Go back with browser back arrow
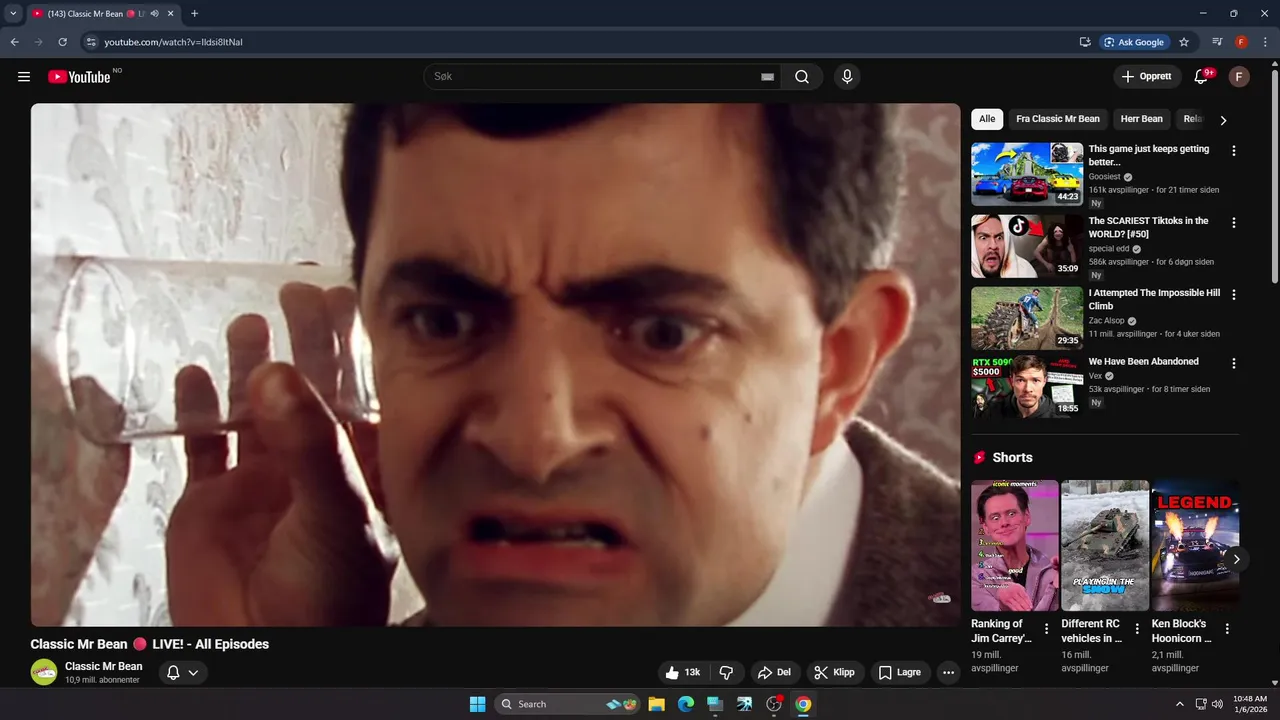Image resolution: width=1280 pixels, height=720 pixels. click(x=14, y=42)
